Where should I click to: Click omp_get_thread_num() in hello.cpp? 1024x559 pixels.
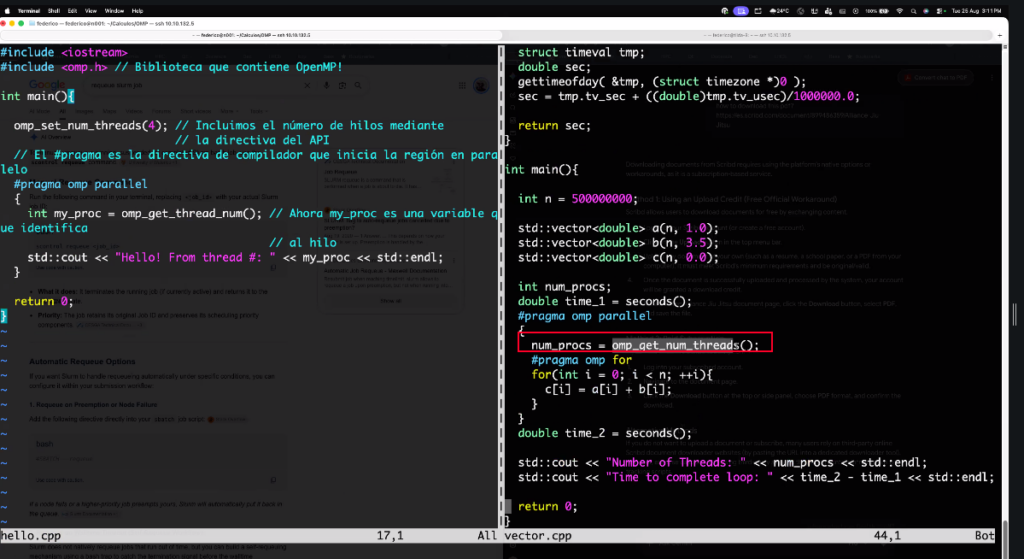[191, 214]
